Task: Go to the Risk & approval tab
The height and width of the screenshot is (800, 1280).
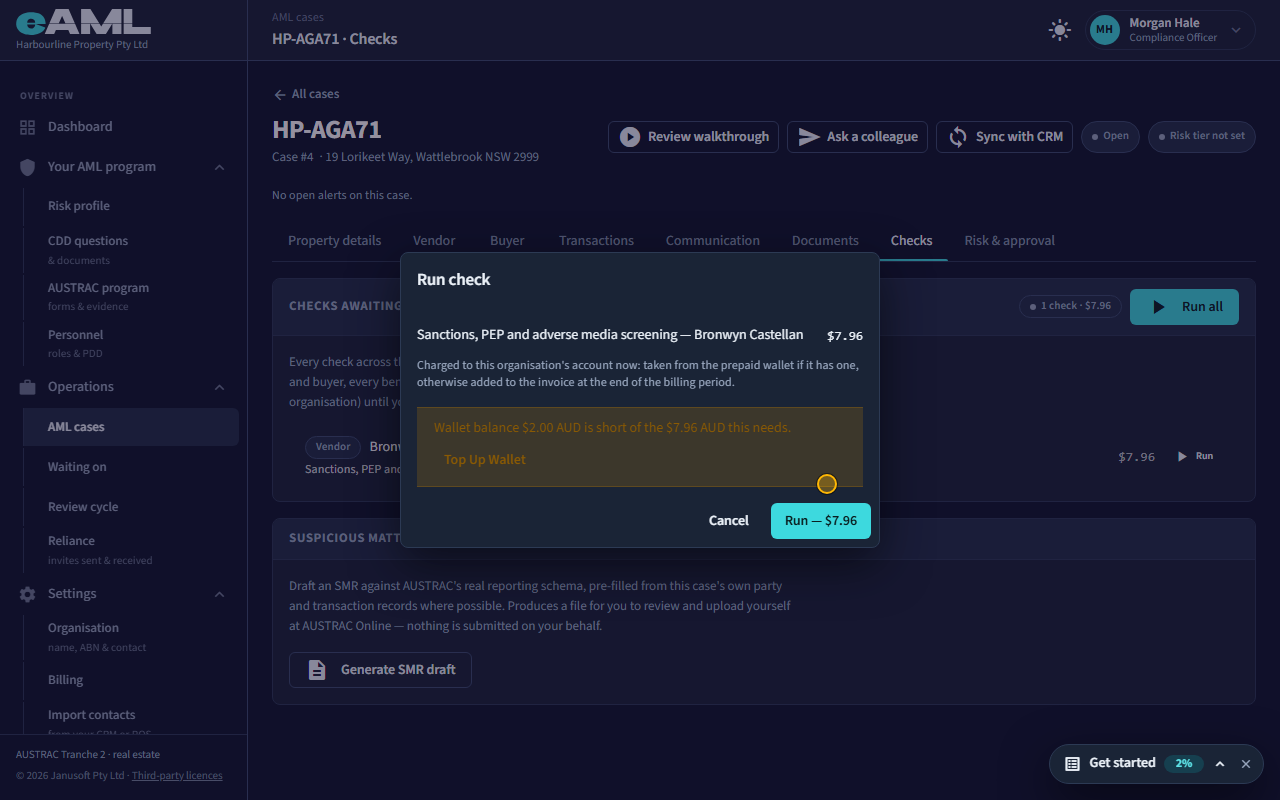Action: tap(1009, 240)
